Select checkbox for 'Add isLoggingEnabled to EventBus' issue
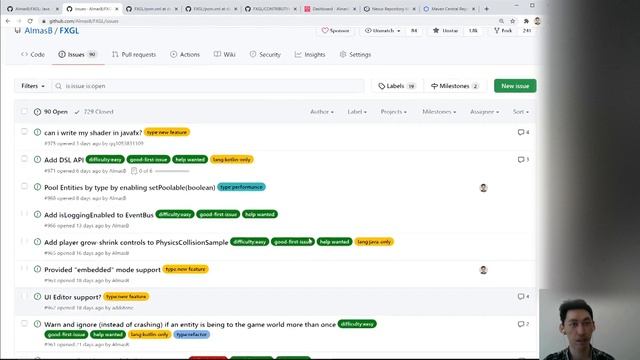640x360 pixels. (x=24, y=213)
